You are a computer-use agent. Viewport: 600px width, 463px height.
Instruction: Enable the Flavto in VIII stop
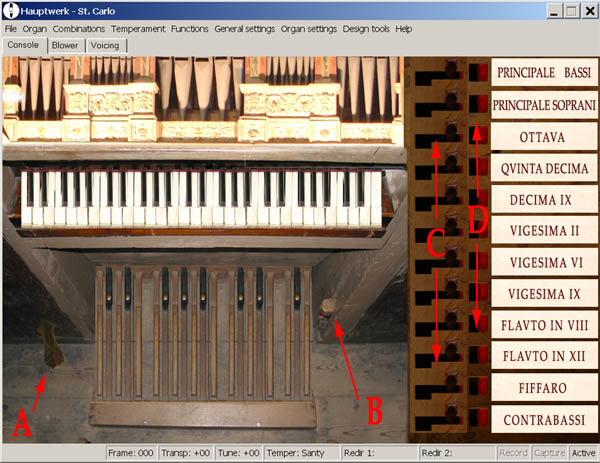point(543,324)
